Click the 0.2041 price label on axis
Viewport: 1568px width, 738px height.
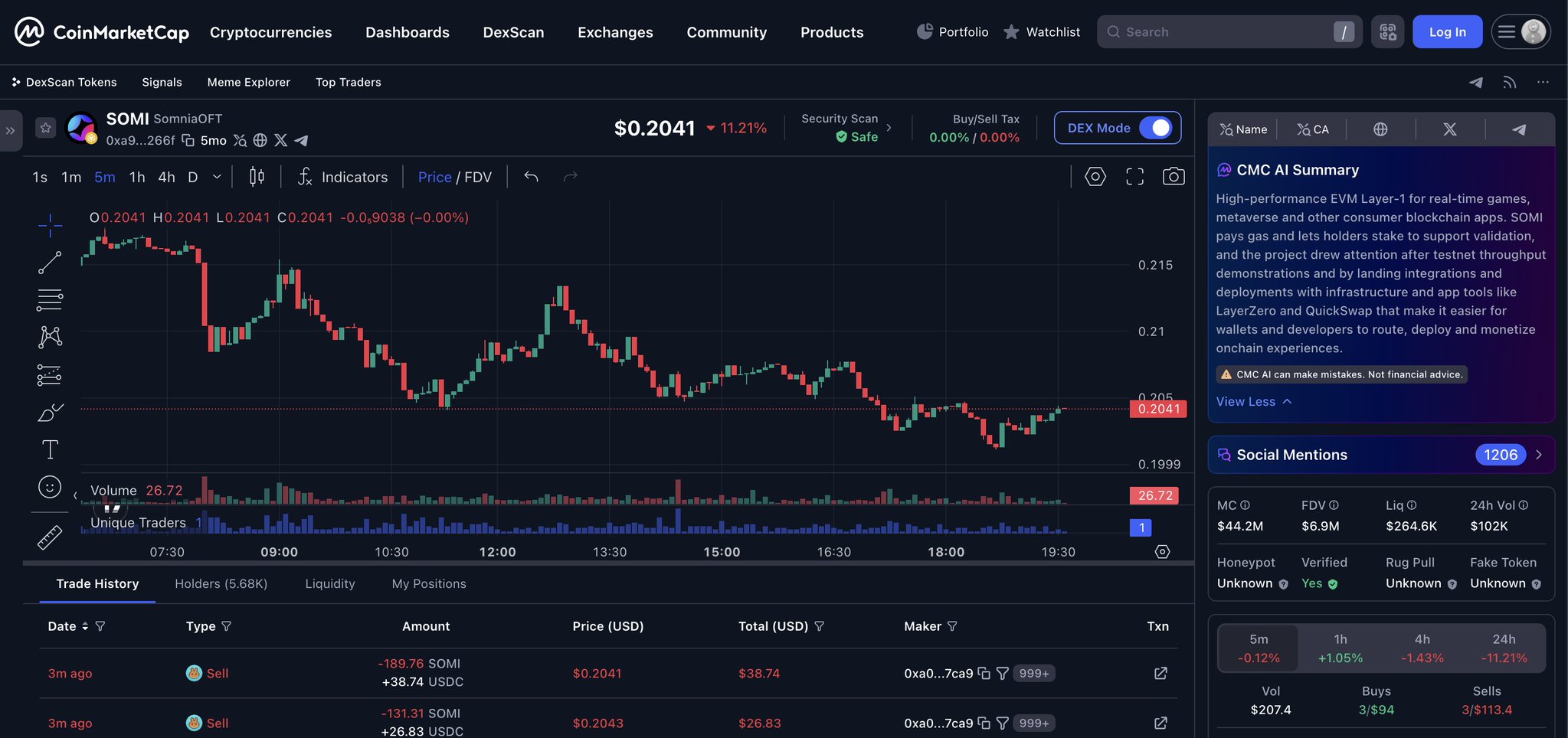(x=1158, y=409)
